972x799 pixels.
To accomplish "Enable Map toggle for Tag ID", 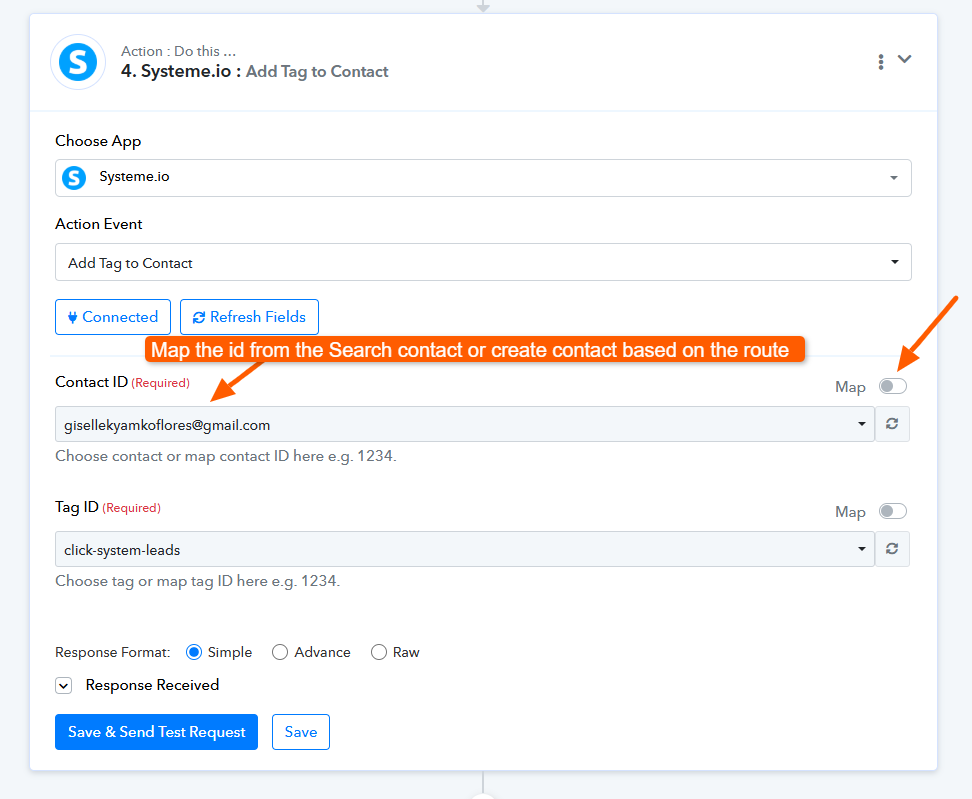I will coord(893,511).
